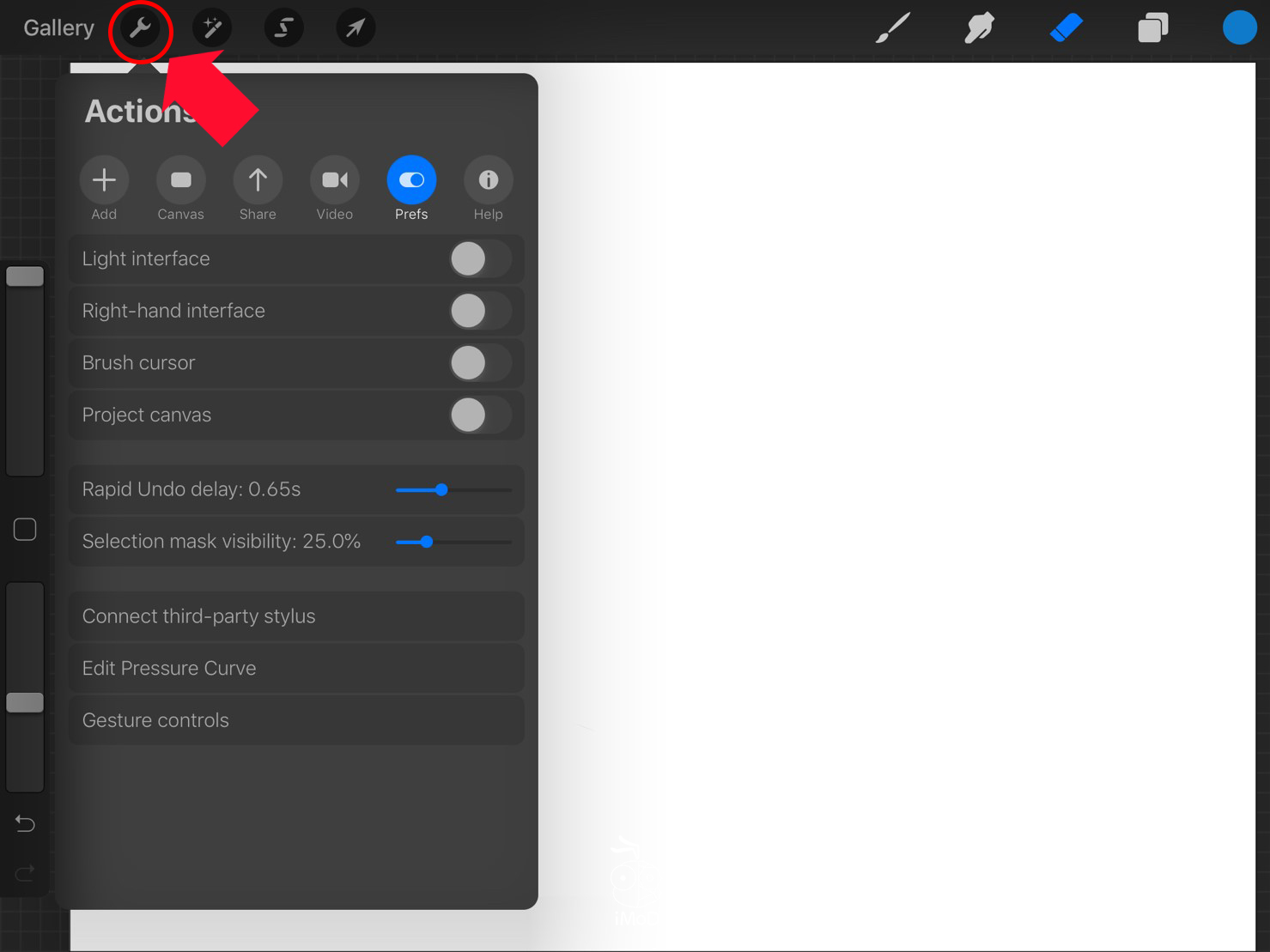
Task: Turn on Right-hand interface
Action: (480, 311)
